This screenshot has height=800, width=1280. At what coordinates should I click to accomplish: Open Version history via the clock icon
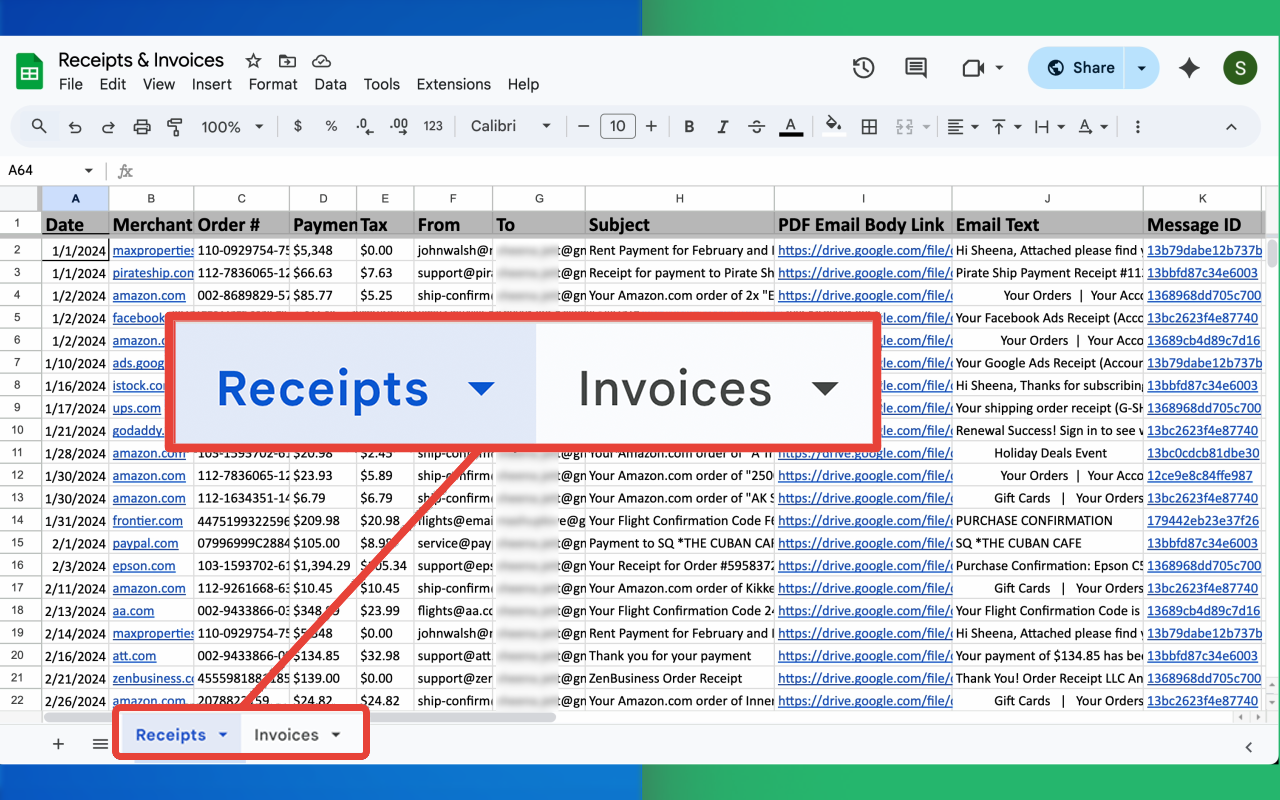point(863,67)
